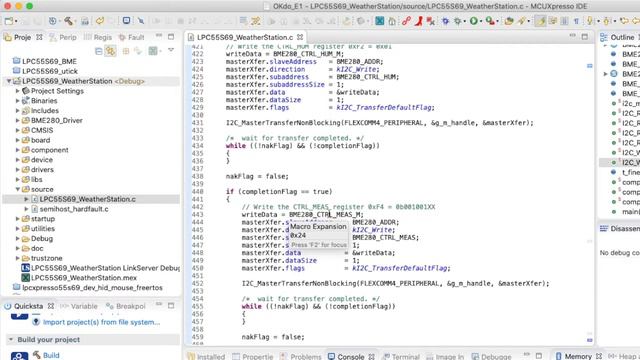This screenshot has height=360, width=640.
Task: Expand the BME280_Driver folder
Action: point(18,120)
